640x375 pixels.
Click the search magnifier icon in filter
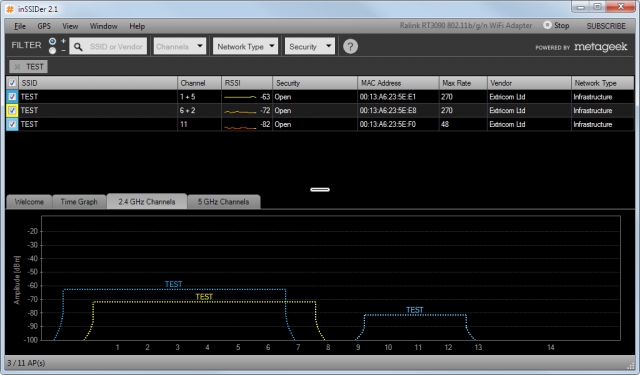[78, 47]
